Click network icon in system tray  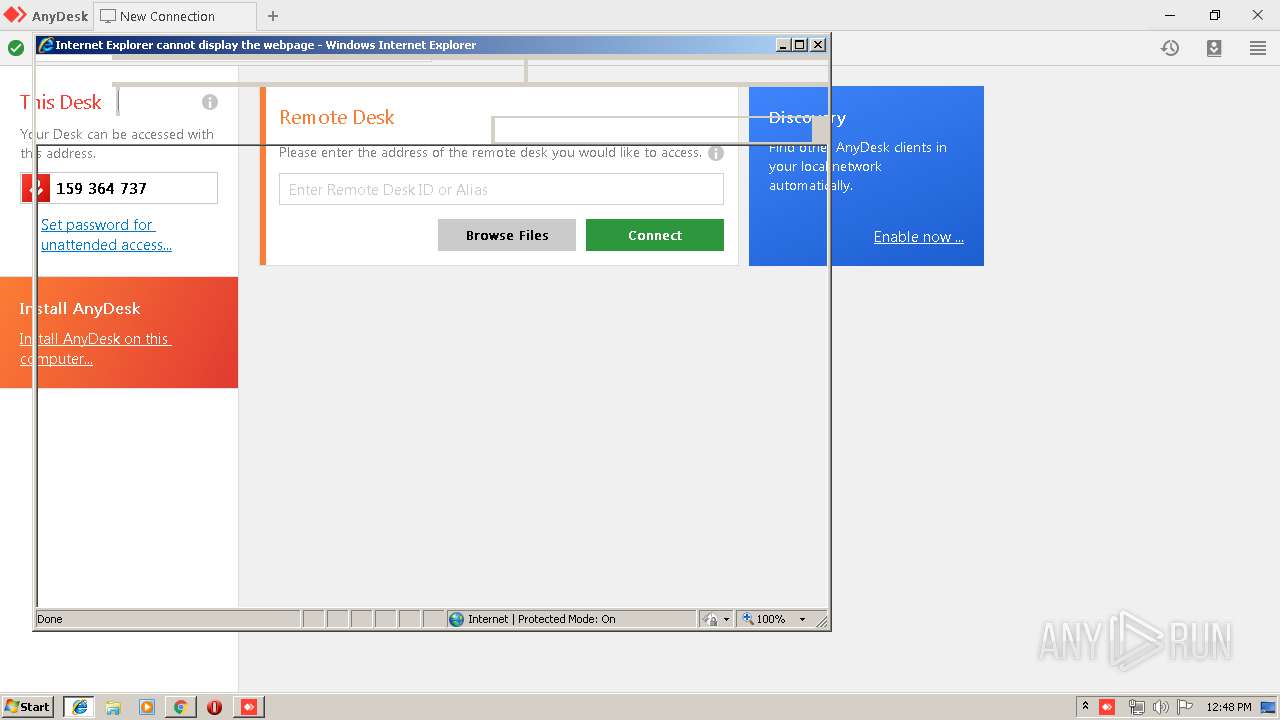point(1136,707)
